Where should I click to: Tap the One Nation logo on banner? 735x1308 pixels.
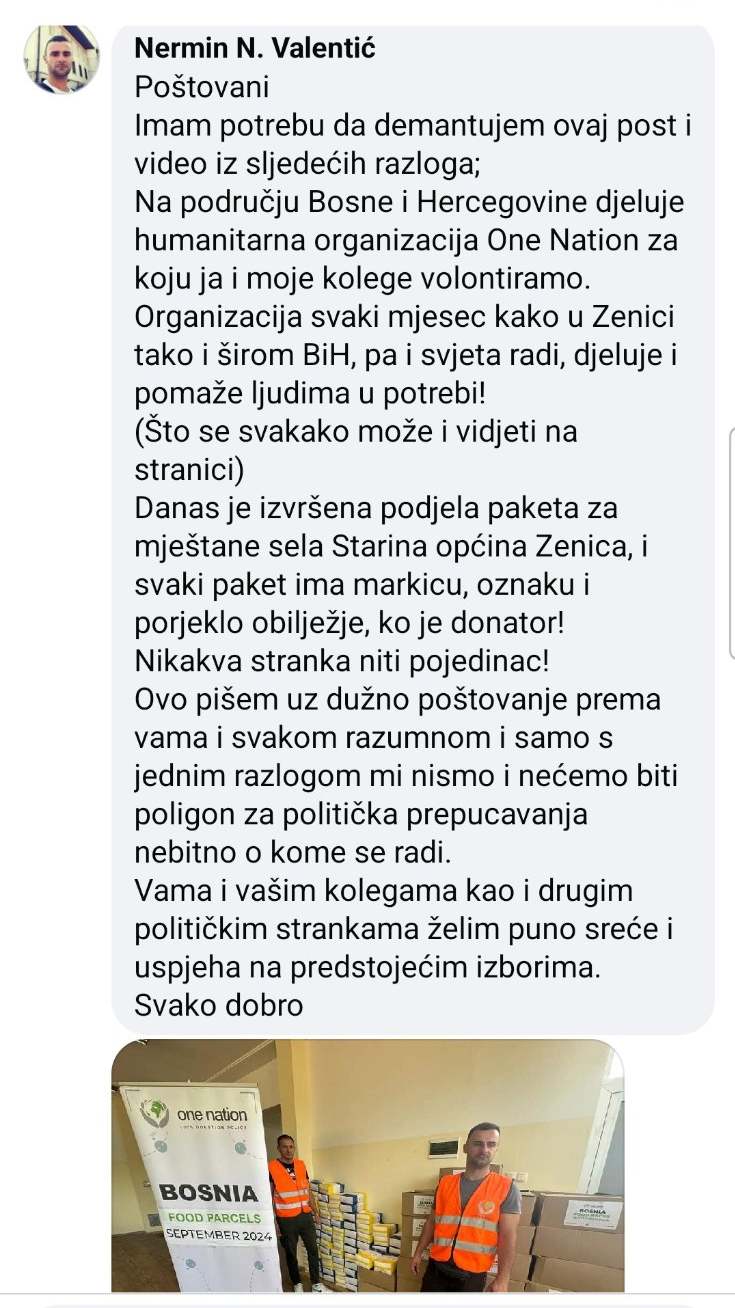click(194, 1114)
